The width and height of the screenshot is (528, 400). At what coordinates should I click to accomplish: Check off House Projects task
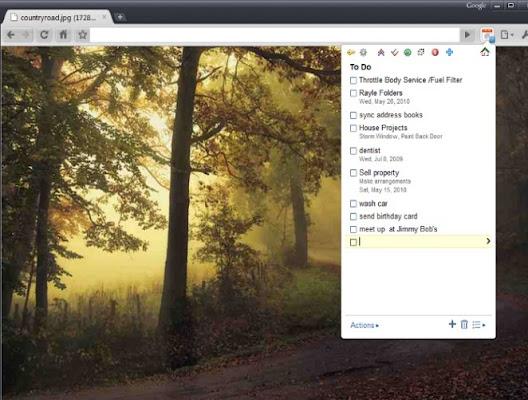353,128
